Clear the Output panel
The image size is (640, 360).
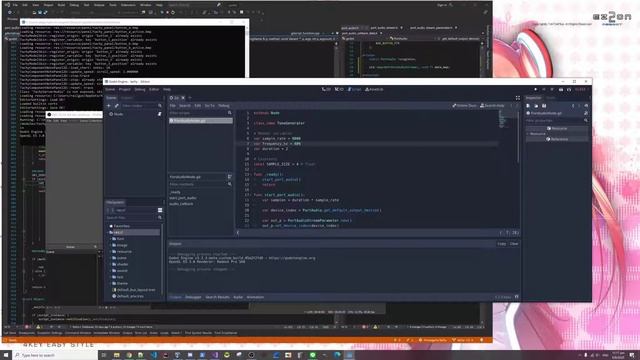click(514, 244)
